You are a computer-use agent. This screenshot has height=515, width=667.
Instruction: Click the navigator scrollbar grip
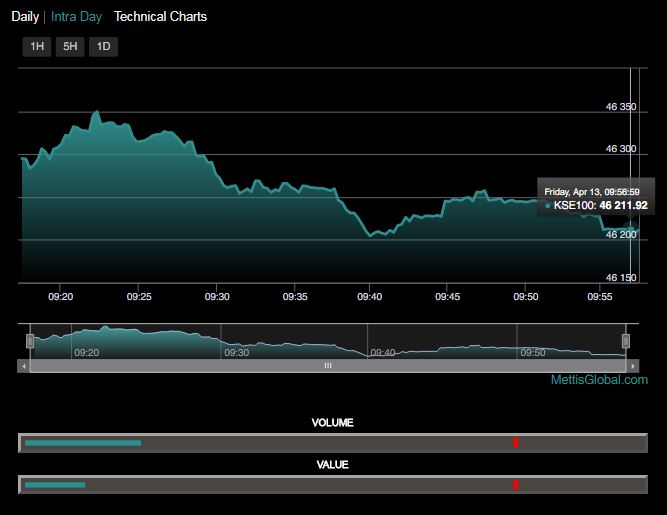(328, 365)
